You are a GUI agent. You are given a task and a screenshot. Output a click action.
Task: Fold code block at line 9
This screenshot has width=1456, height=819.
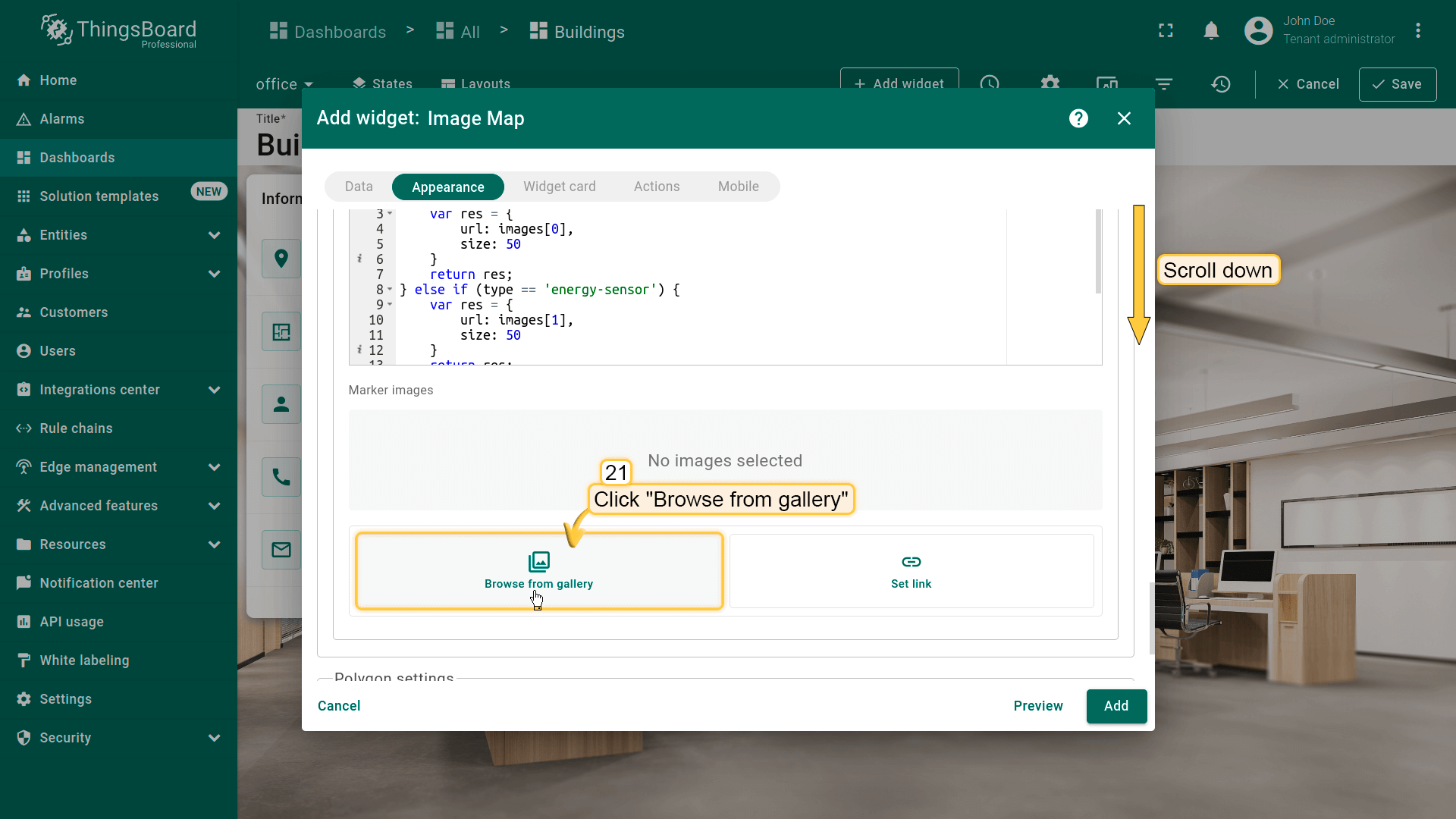pyautogui.click(x=390, y=305)
